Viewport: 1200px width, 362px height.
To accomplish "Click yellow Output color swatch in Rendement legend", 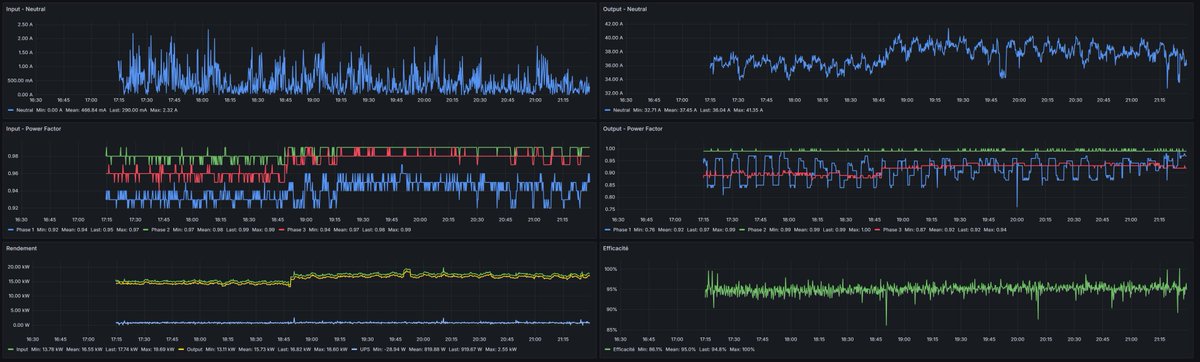I will coord(181,349).
